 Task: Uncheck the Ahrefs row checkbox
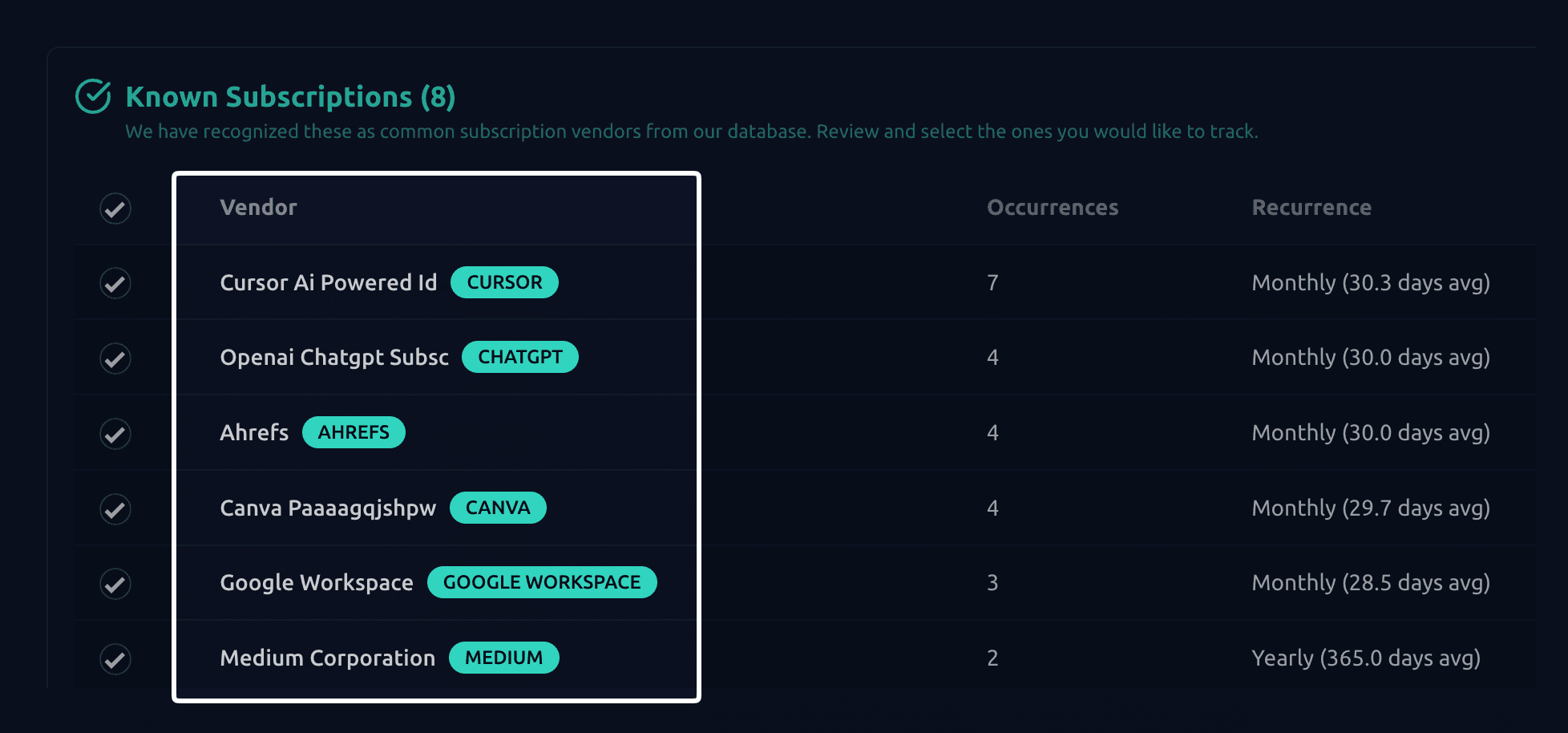[115, 434]
